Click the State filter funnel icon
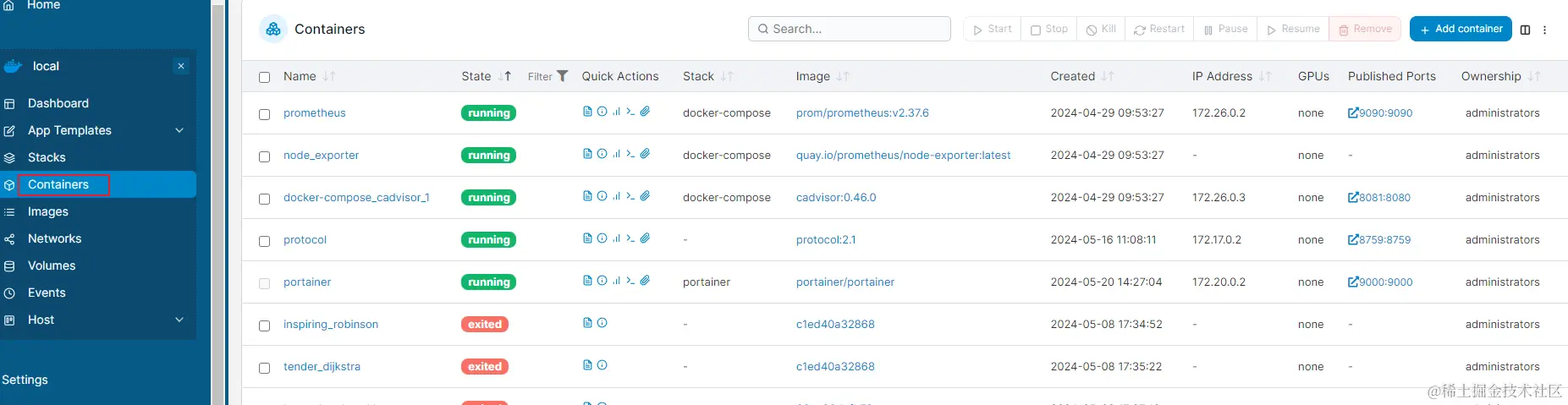 562,76
